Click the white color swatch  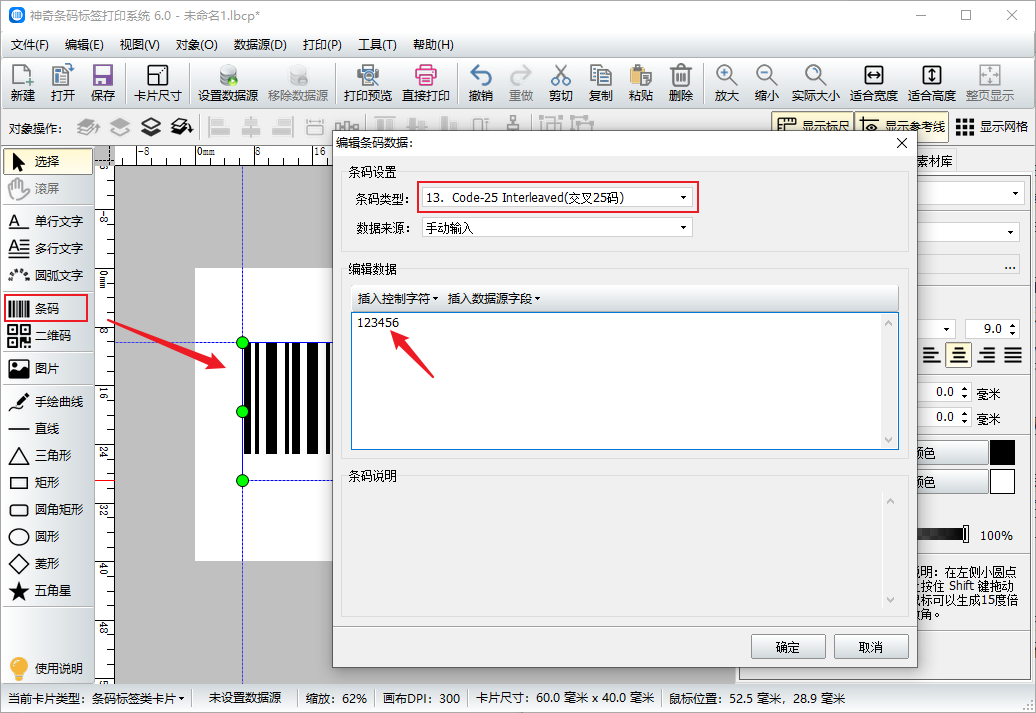pyautogui.click(x=1002, y=482)
